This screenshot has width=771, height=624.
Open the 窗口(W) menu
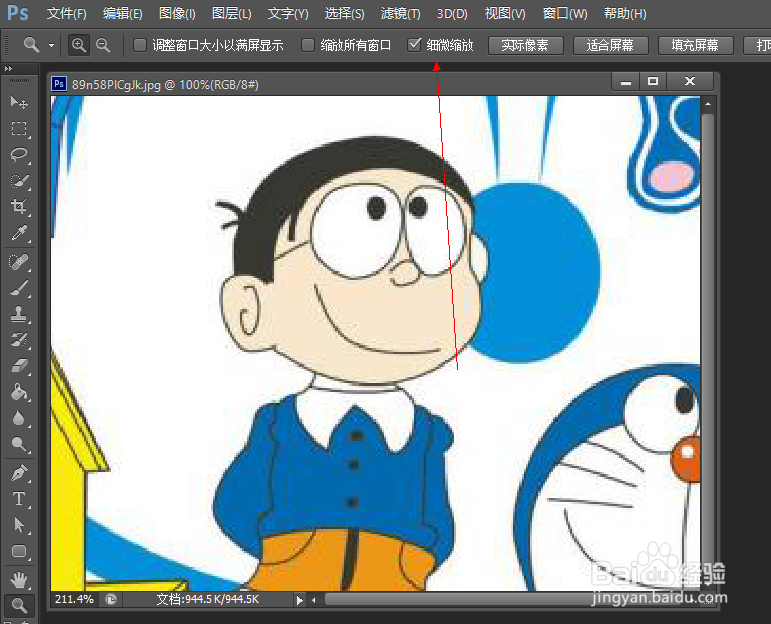coord(565,14)
